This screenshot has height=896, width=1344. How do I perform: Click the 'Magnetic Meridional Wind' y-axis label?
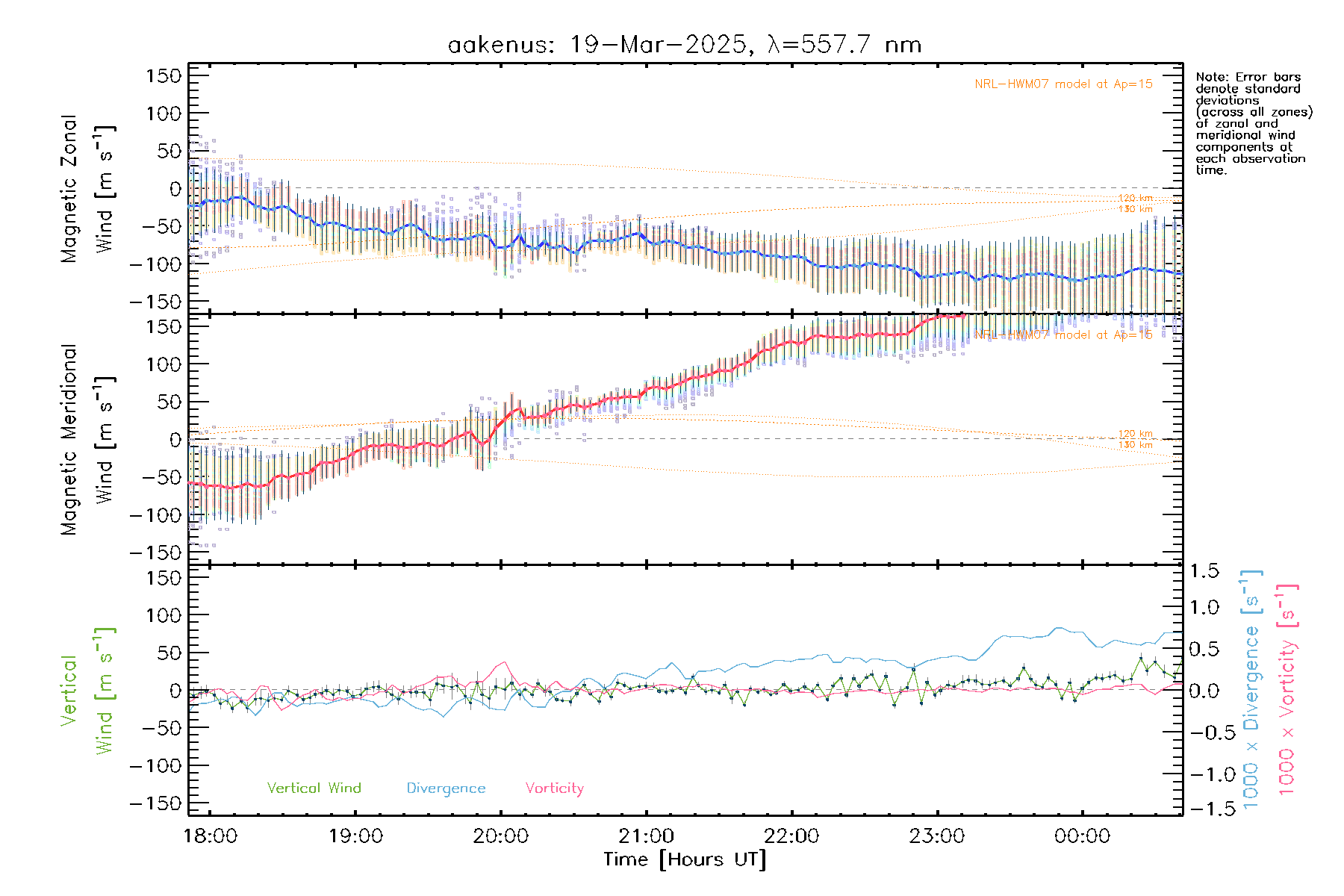click(x=86, y=440)
